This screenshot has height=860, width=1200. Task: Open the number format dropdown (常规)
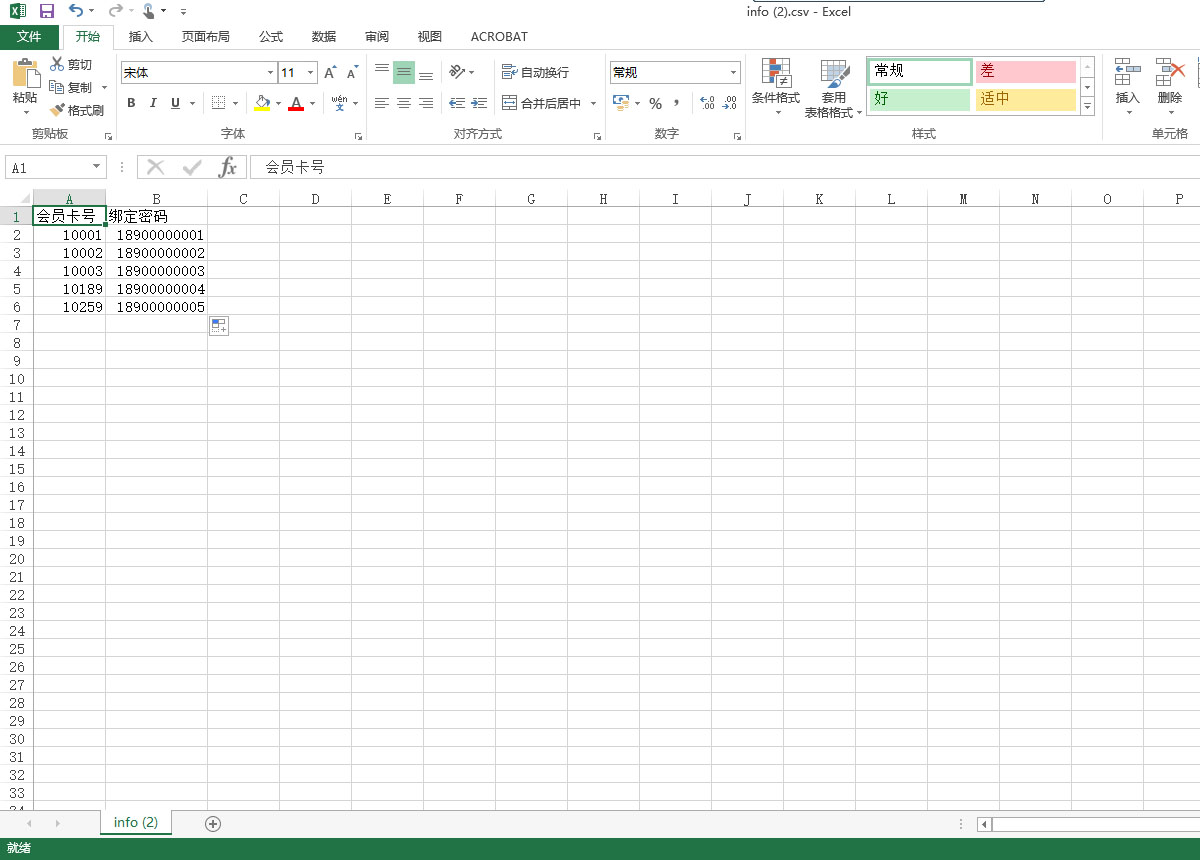(733, 73)
